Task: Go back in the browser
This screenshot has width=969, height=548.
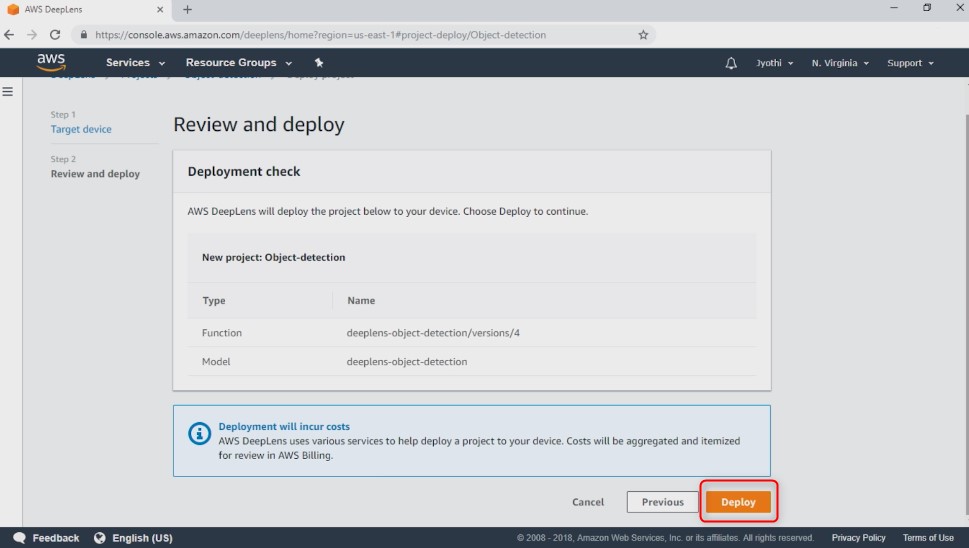Action: click(x=9, y=35)
